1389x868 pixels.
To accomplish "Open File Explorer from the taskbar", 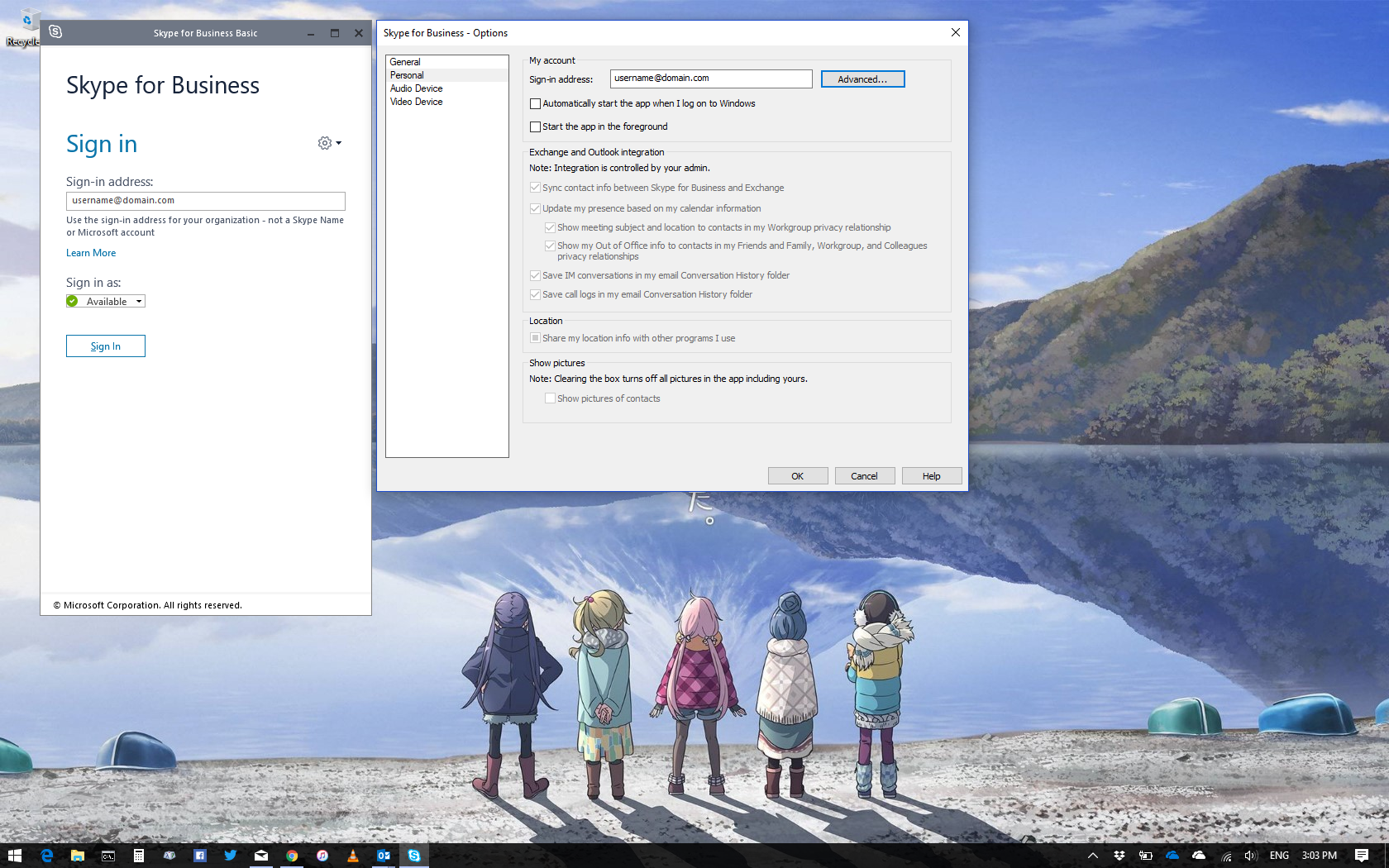I will (x=77, y=856).
